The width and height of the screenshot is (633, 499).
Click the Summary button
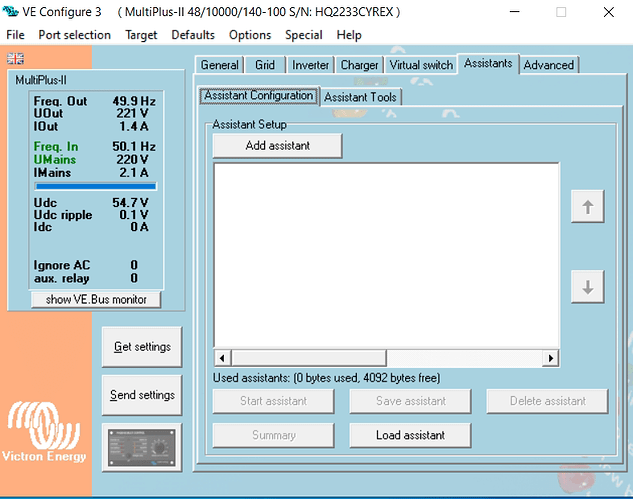coord(273,435)
